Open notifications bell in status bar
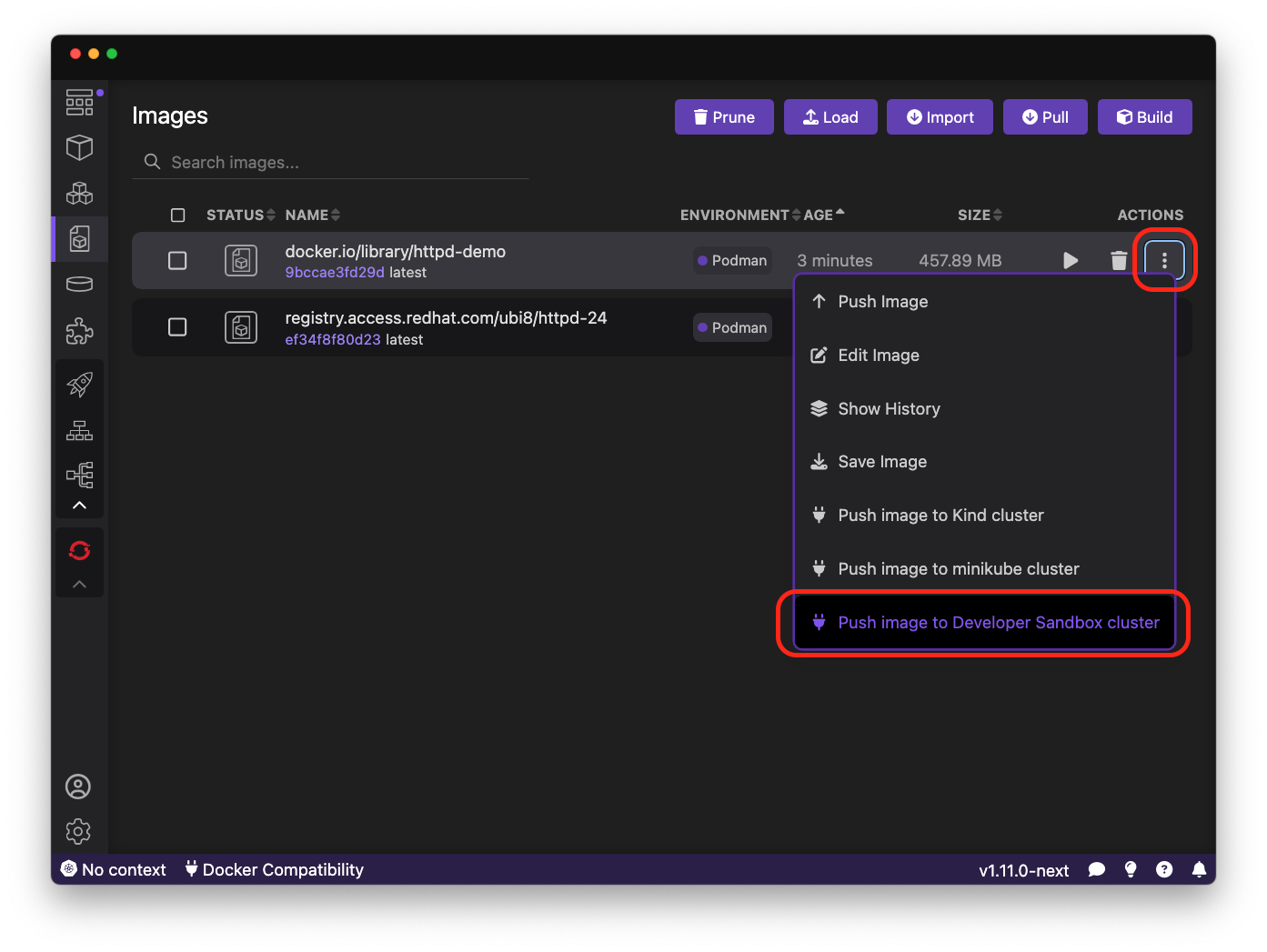 pos(1199,869)
